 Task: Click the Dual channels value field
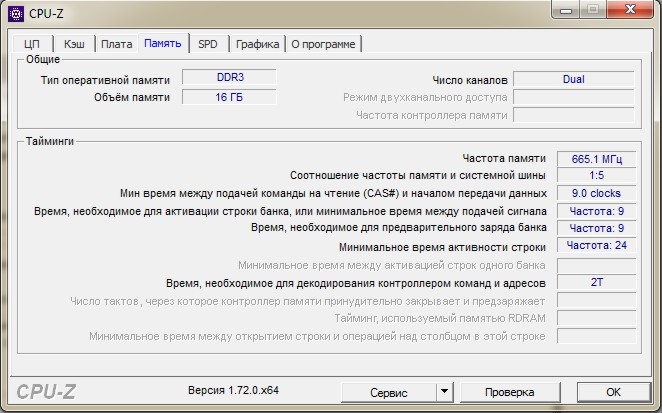[x=574, y=79]
